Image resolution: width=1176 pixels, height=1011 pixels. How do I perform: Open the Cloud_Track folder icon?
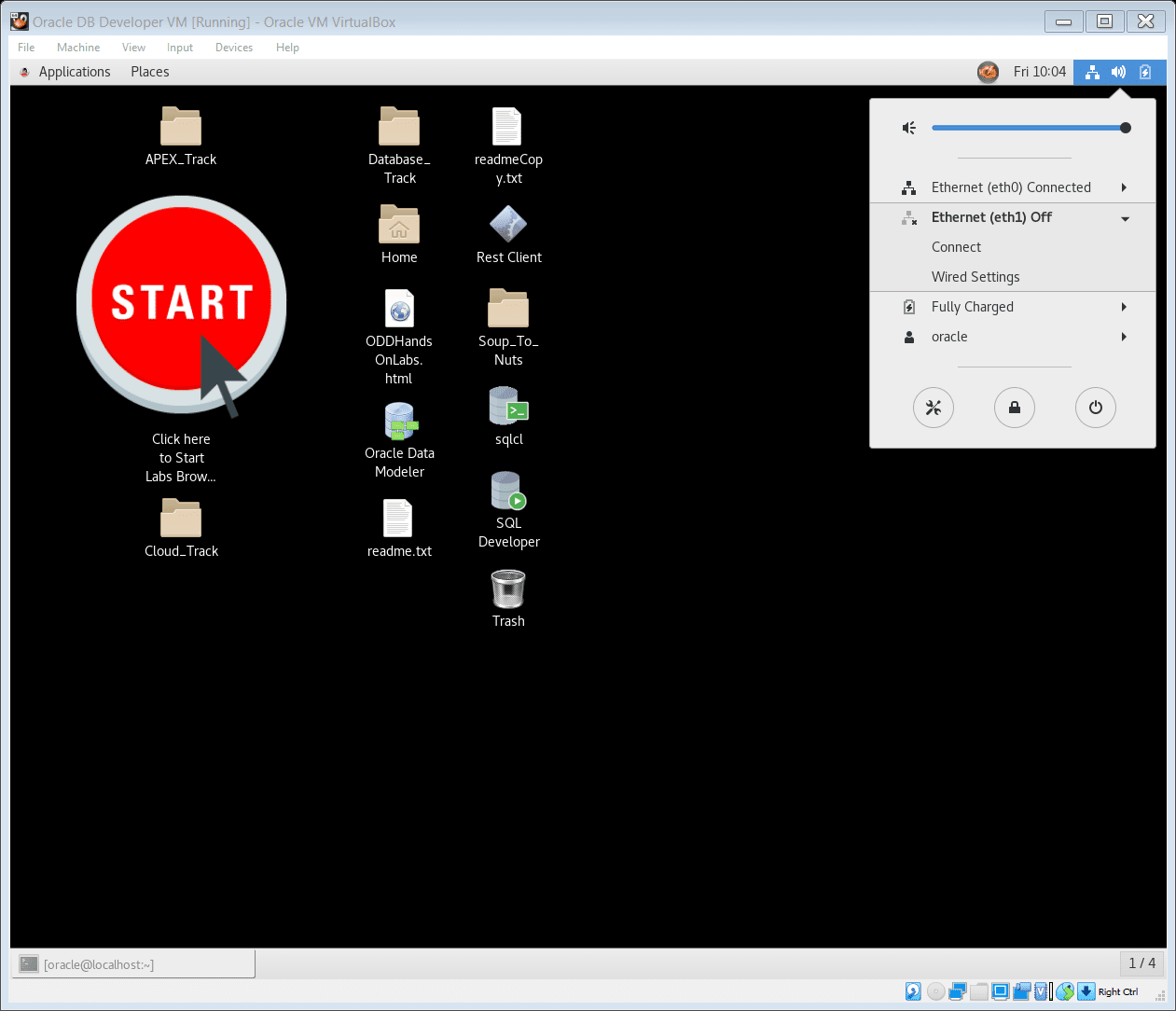tap(181, 518)
